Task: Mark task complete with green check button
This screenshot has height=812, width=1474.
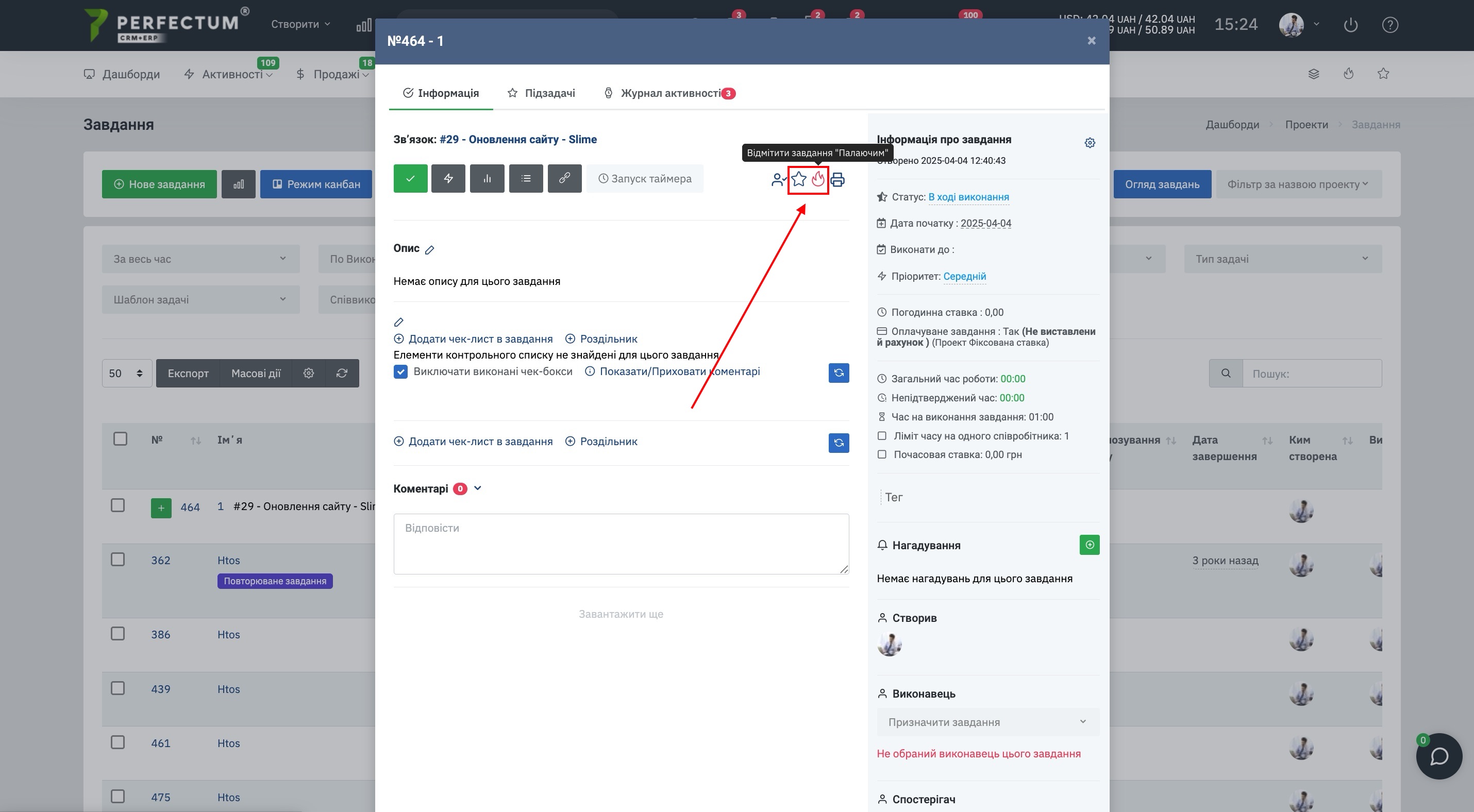Action: coord(410,178)
